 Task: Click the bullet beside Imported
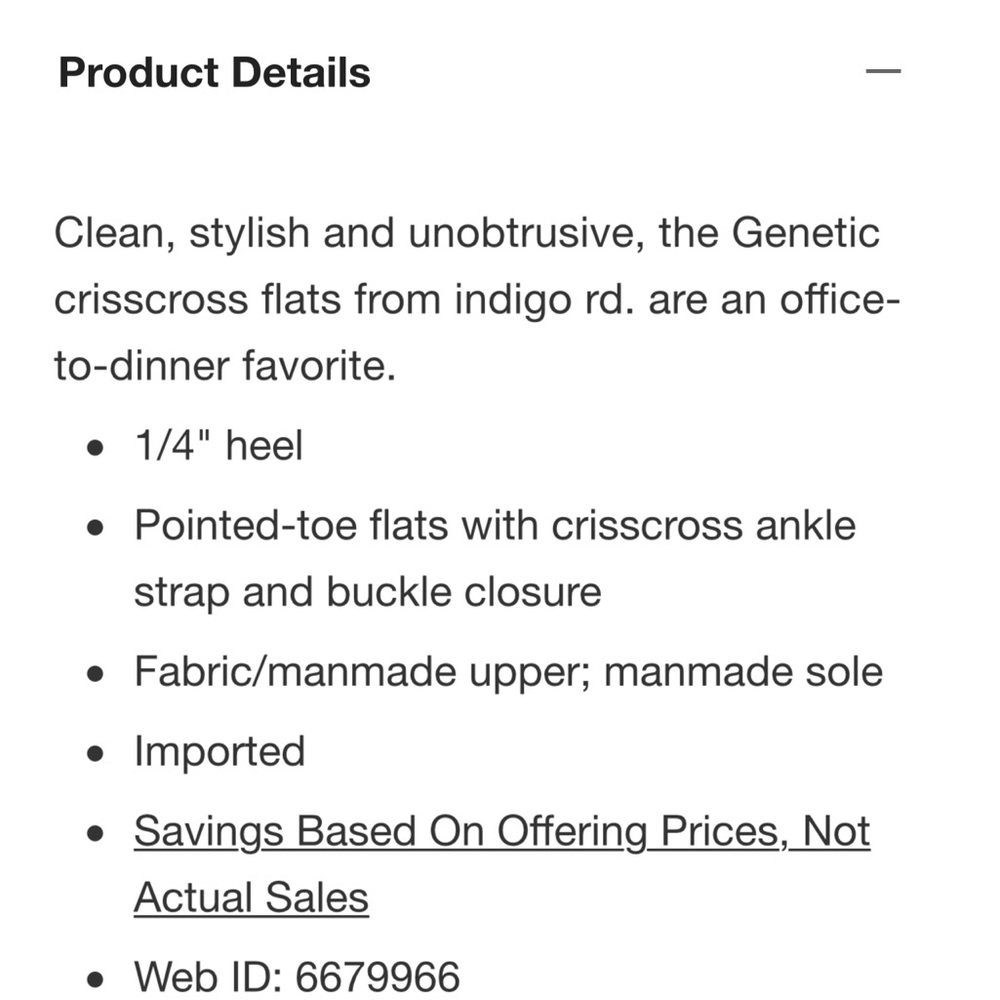tap(96, 752)
